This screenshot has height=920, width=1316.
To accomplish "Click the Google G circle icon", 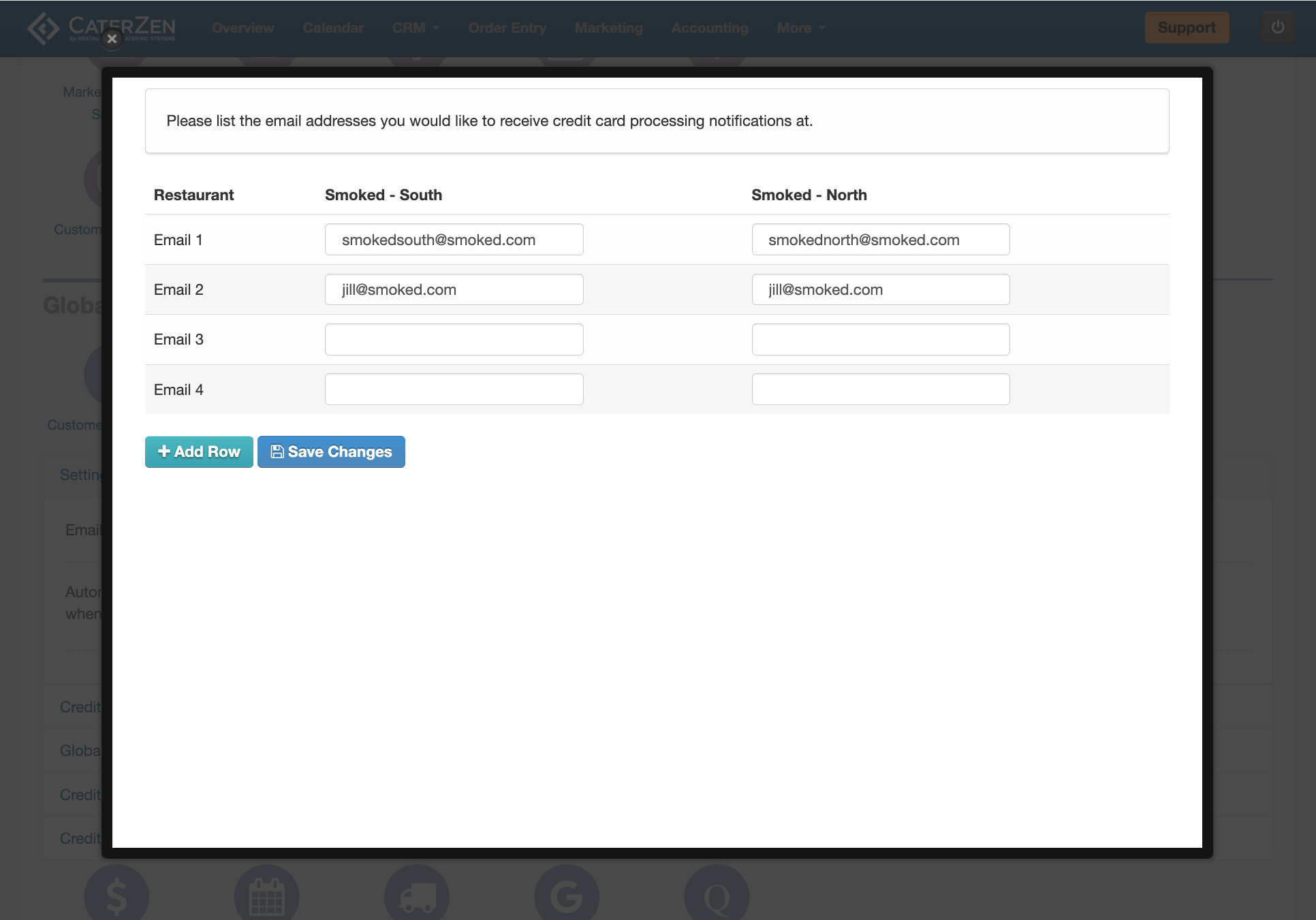I will pyautogui.click(x=567, y=895).
